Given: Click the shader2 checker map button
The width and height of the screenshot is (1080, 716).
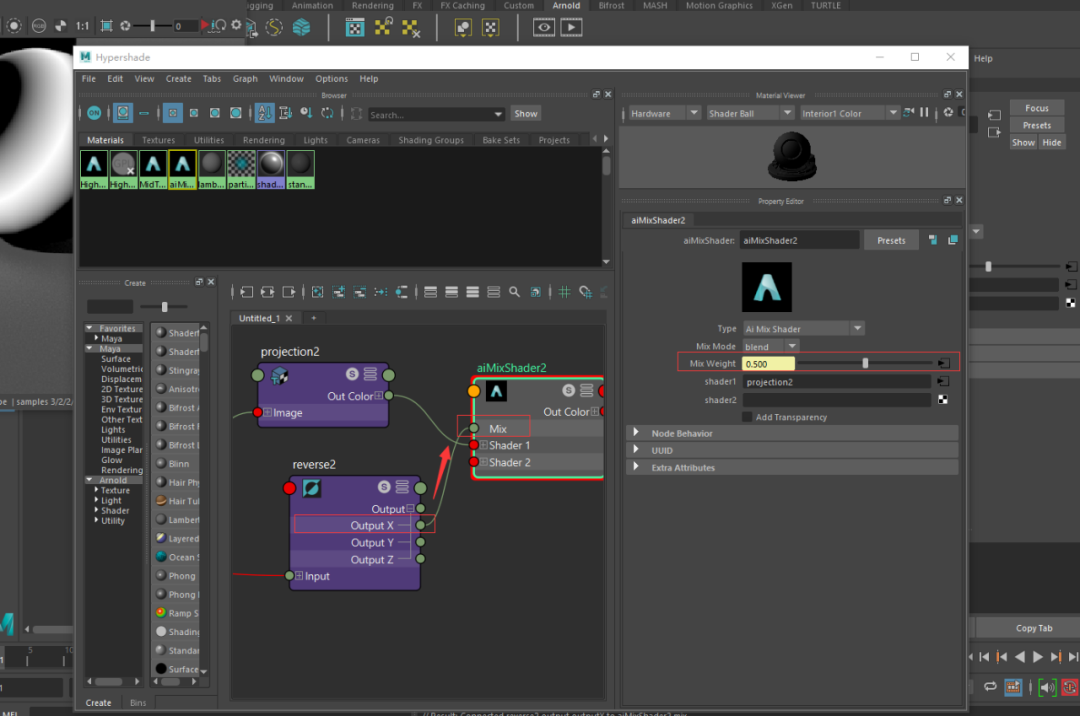Looking at the screenshot, I should click(x=942, y=400).
